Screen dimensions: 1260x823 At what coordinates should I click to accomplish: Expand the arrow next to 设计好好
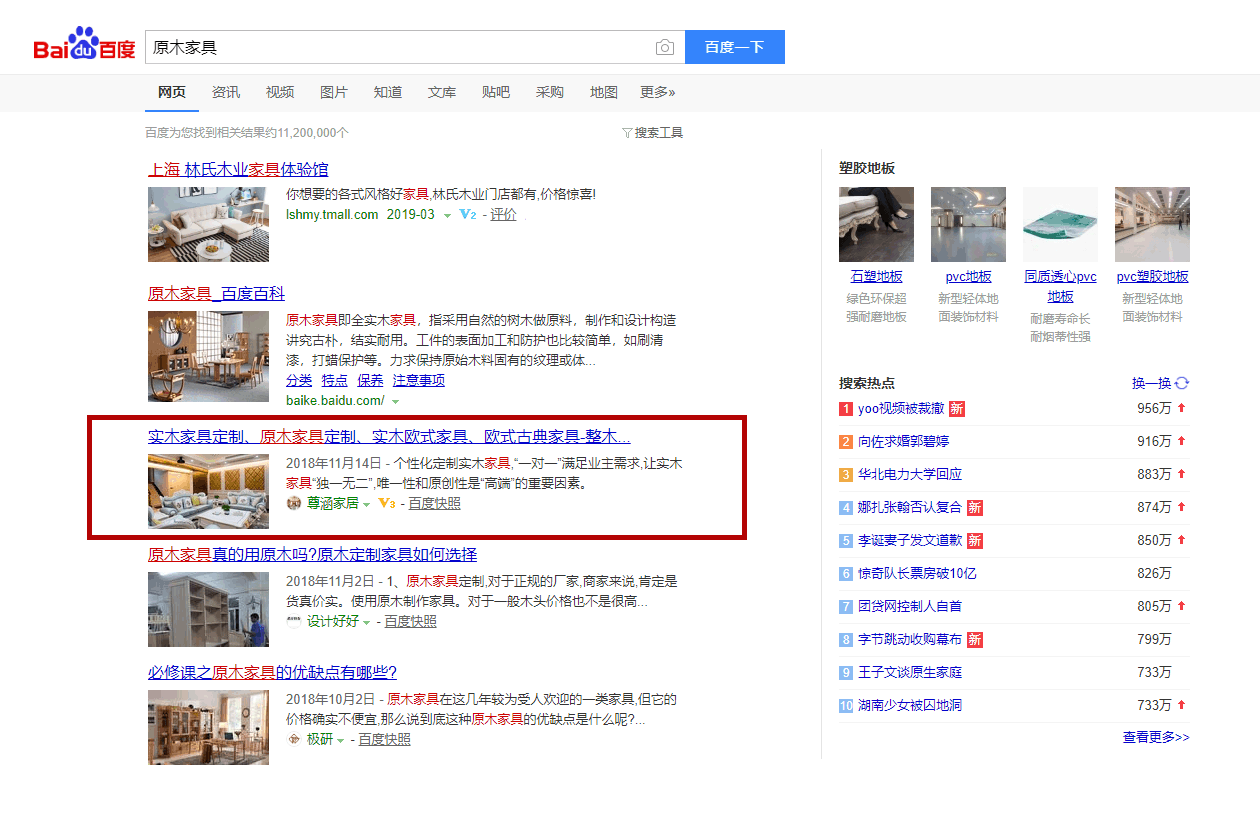(x=366, y=622)
